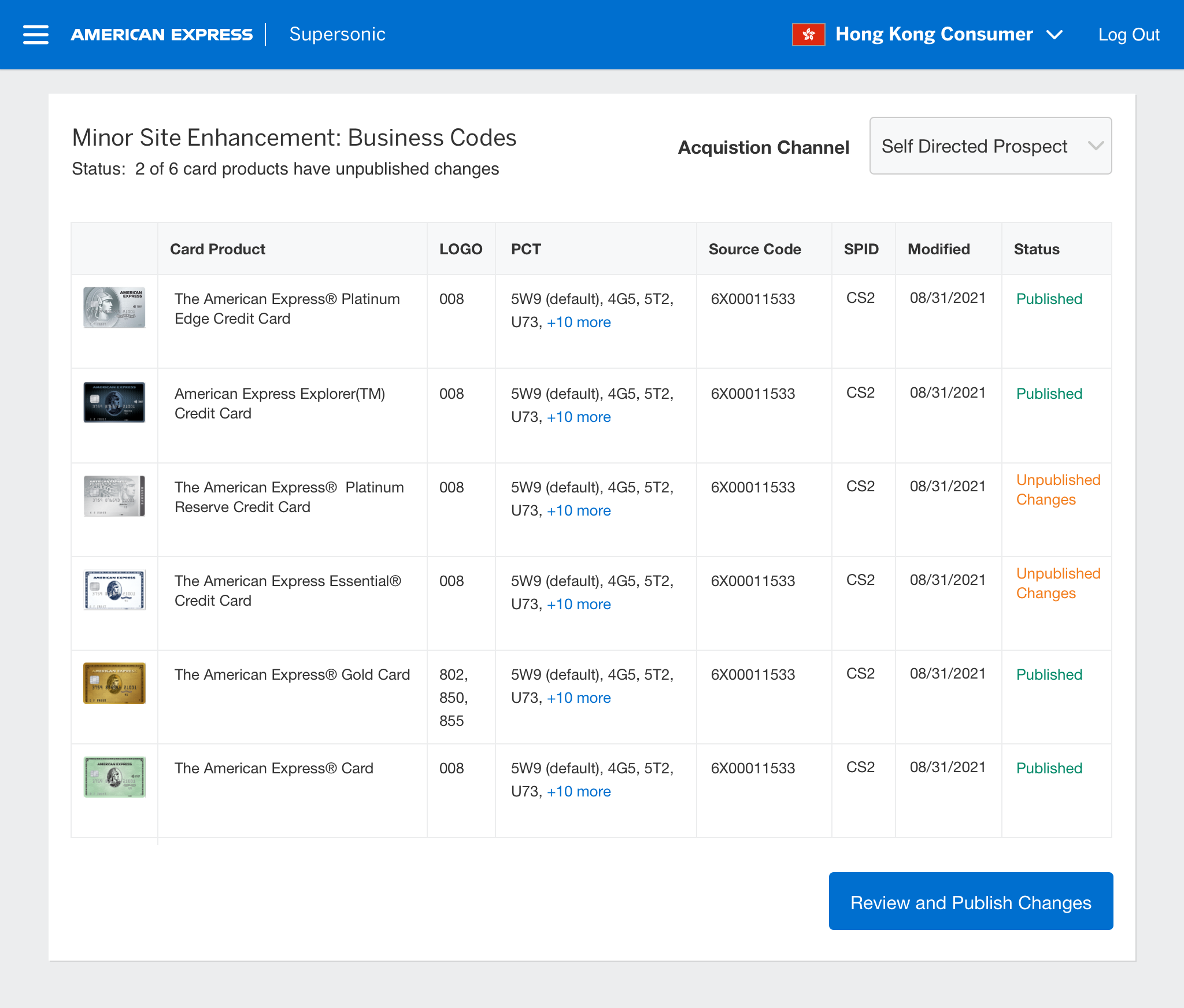Click Review and Publish Changes button
The width and height of the screenshot is (1184, 1008).
click(971, 901)
